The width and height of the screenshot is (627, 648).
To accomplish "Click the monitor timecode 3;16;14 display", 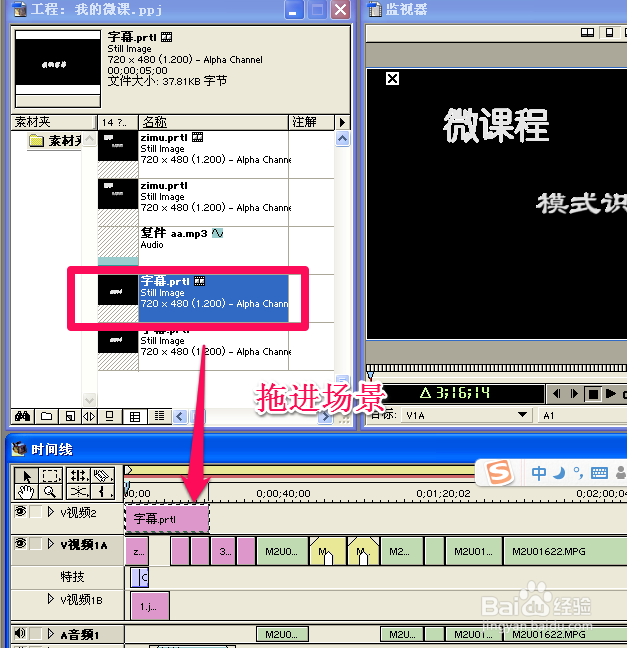I will (455, 393).
